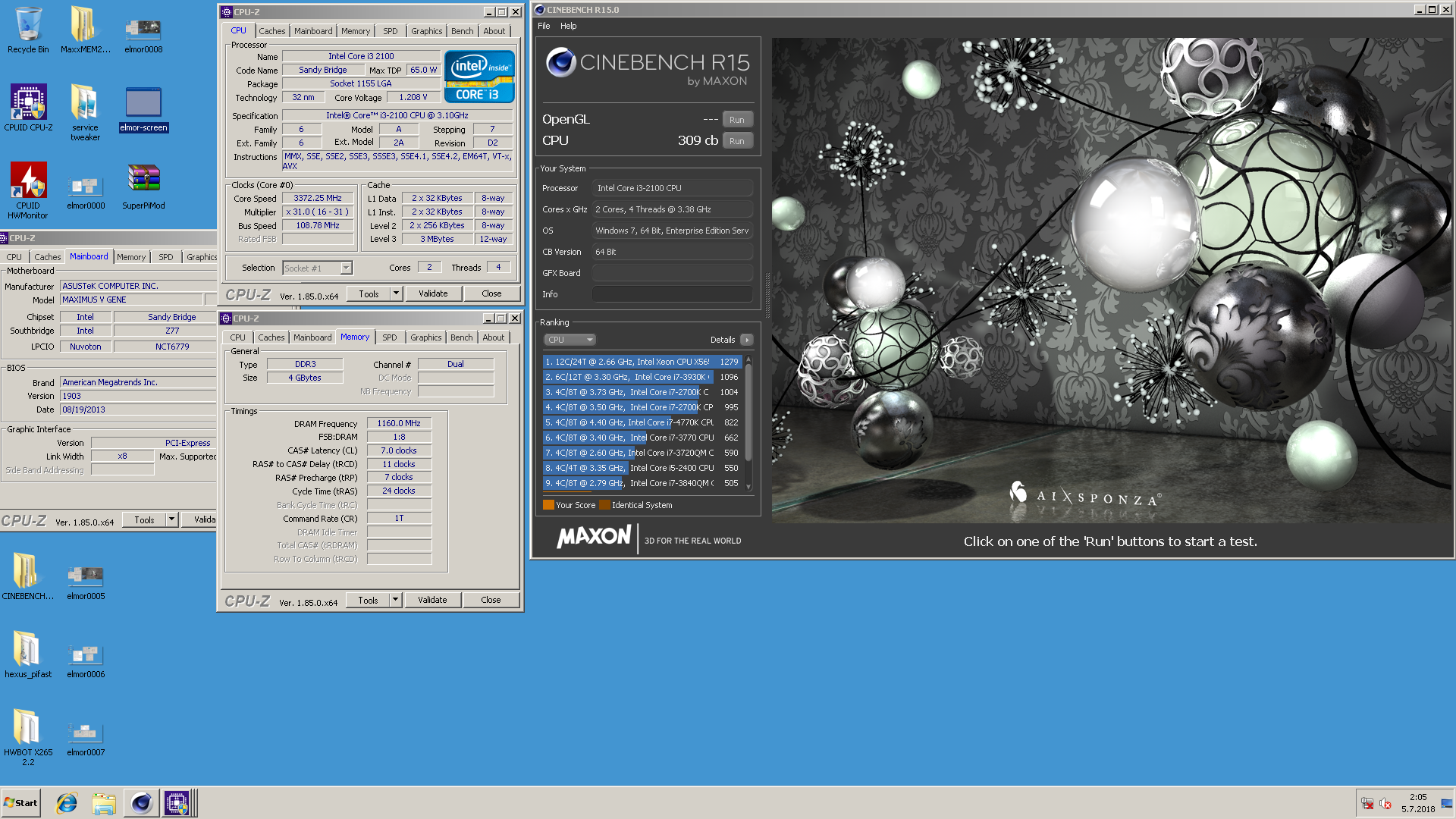Switch to the Caches tab in CPU-Z CPU window
The width and height of the screenshot is (1456, 819).
(271, 31)
